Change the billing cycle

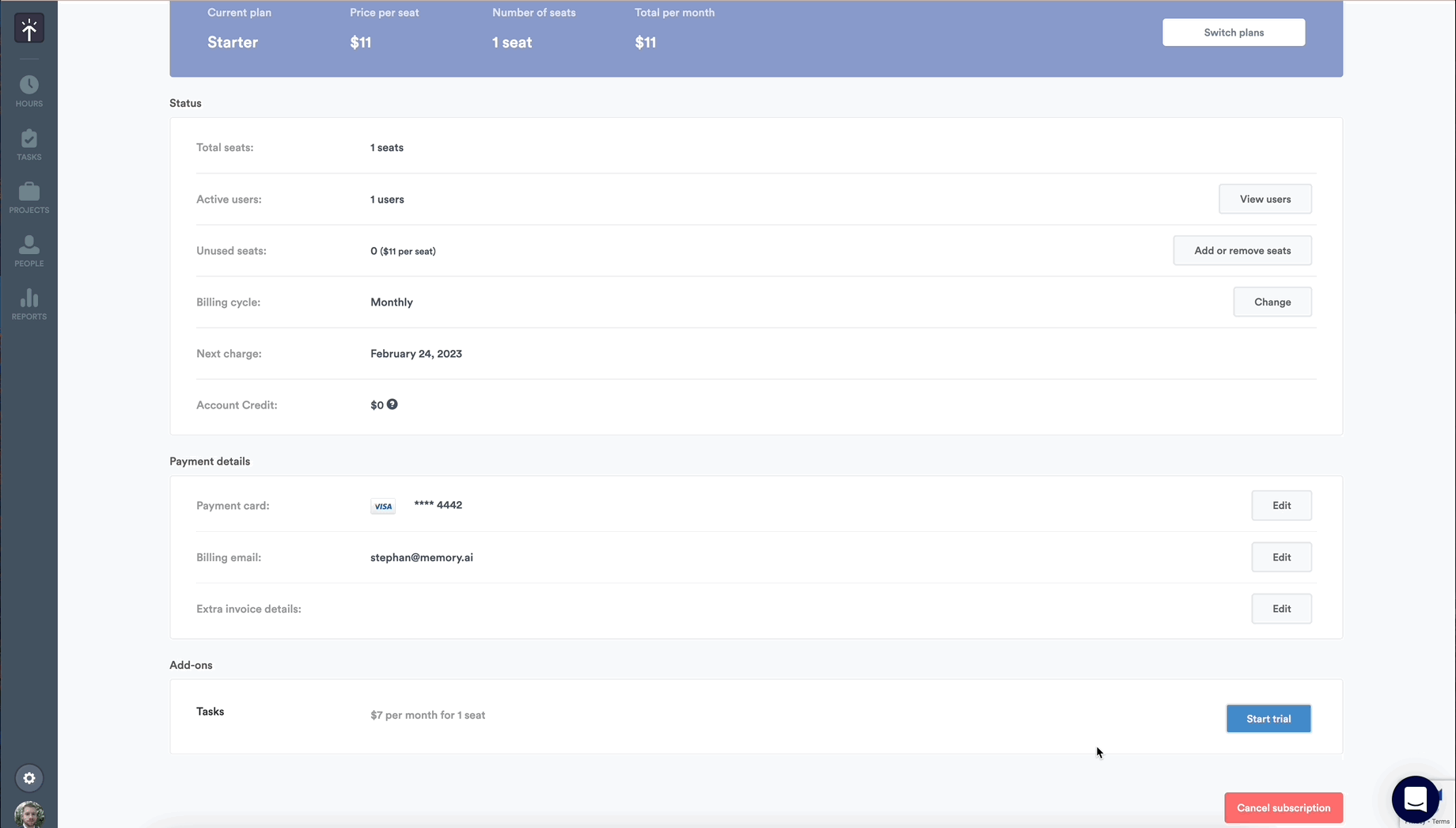(1272, 302)
